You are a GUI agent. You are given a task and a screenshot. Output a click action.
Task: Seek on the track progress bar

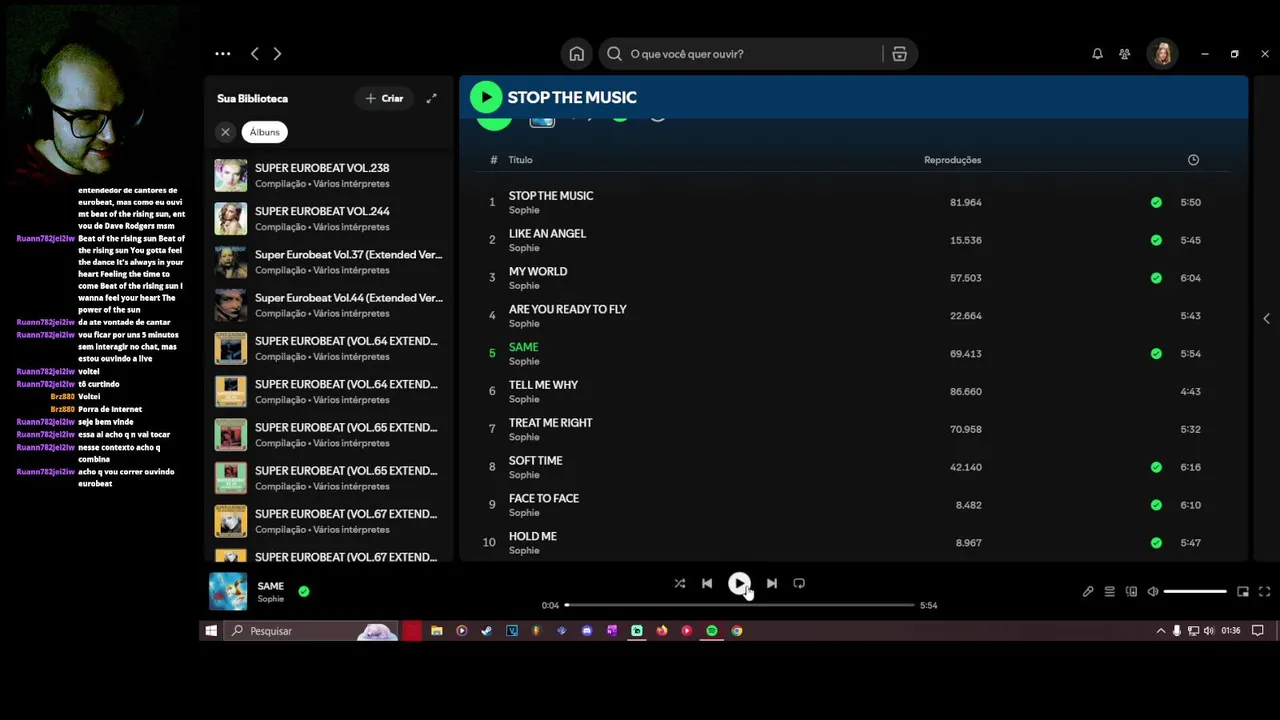[739, 605]
